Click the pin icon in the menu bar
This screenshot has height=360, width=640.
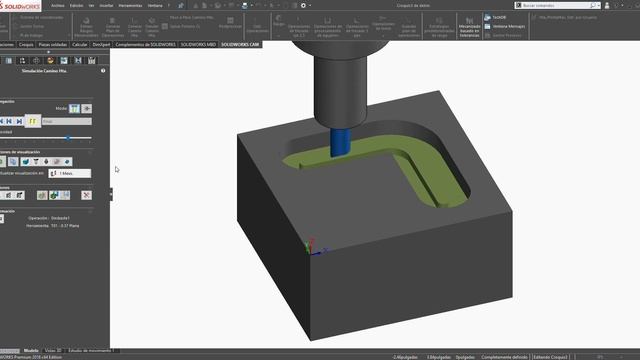pos(181,6)
